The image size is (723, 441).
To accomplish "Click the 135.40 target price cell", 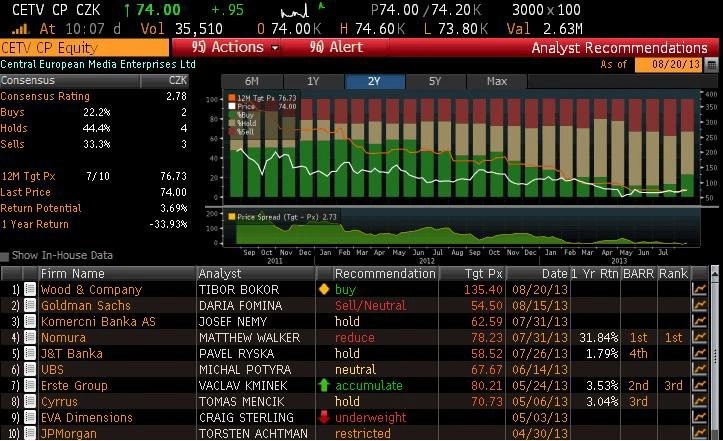I will click(483, 290).
